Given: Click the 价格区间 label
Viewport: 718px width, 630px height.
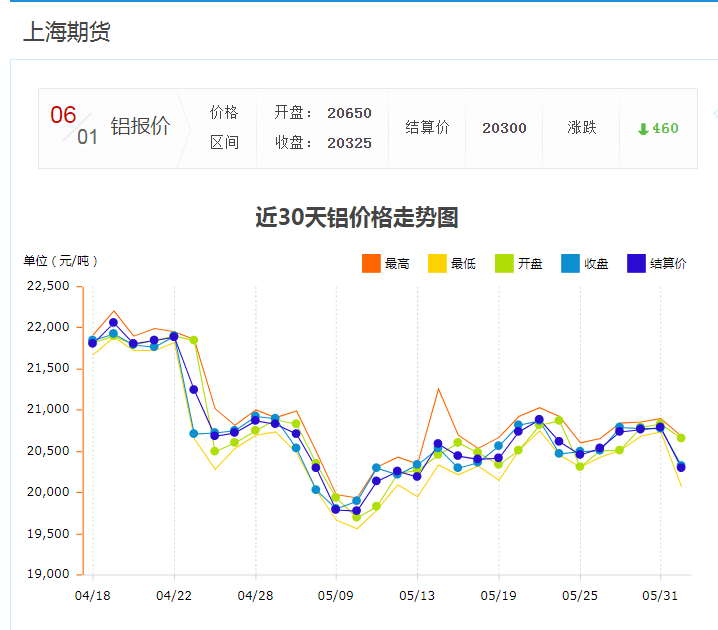Looking at the screenshot, I should pos(224,127).
